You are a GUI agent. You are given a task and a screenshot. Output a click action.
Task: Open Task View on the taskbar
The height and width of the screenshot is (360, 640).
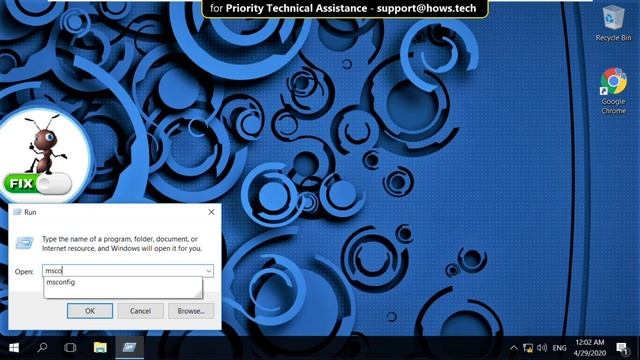(x=70, y=348)
